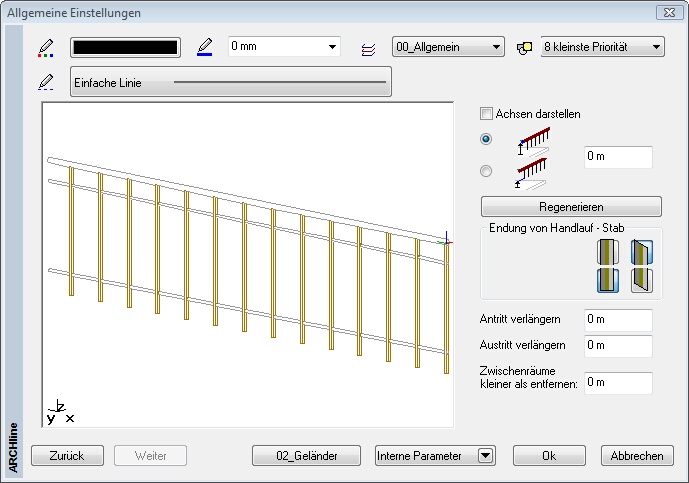Screen dimensions: 689x483
Task: Click the Zwischenräume kleiner als entfernen field
Action: click(618, 383)
